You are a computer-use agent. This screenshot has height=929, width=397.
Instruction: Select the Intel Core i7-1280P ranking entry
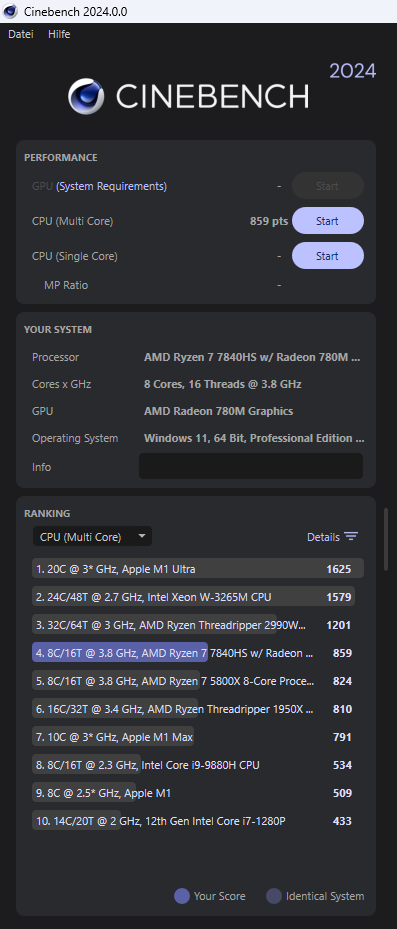pyautogui.click(x=198, y=821)
